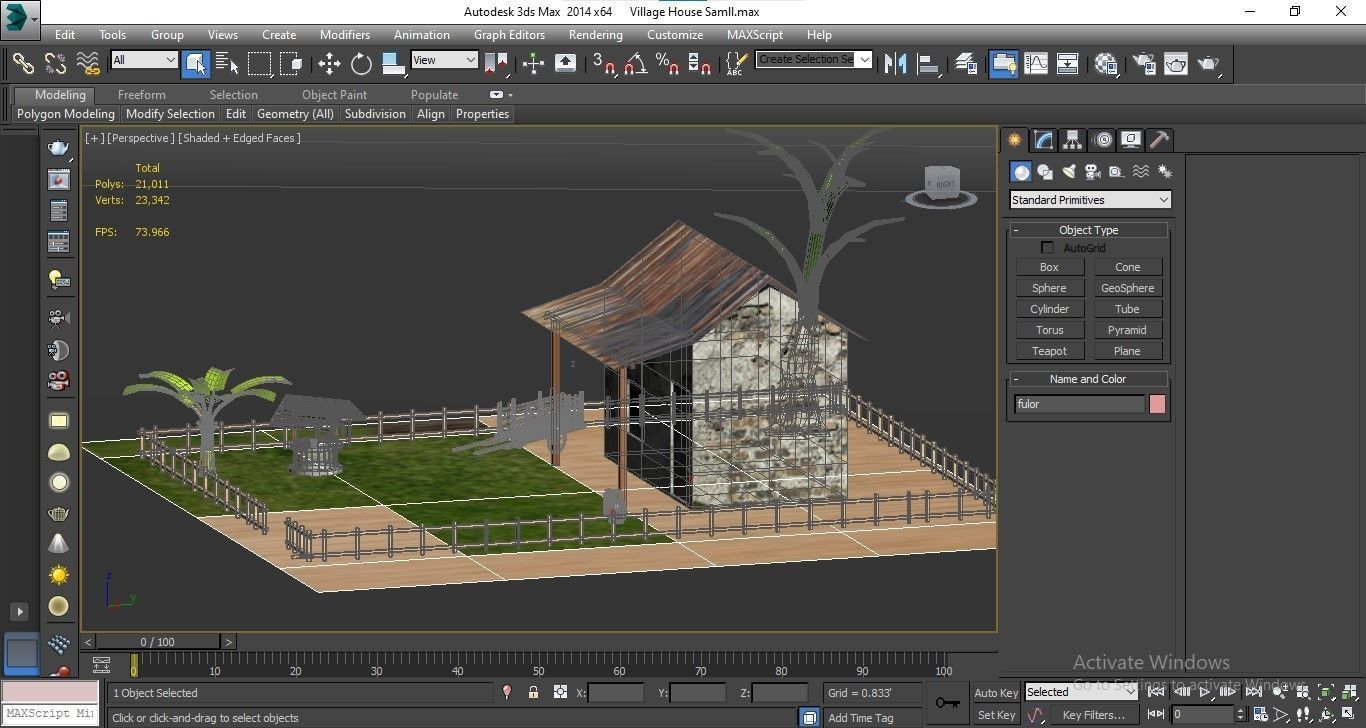Click the Set Key button
Image resolution: width=1366 pixels, height=728 pixels.
[996, 715]
